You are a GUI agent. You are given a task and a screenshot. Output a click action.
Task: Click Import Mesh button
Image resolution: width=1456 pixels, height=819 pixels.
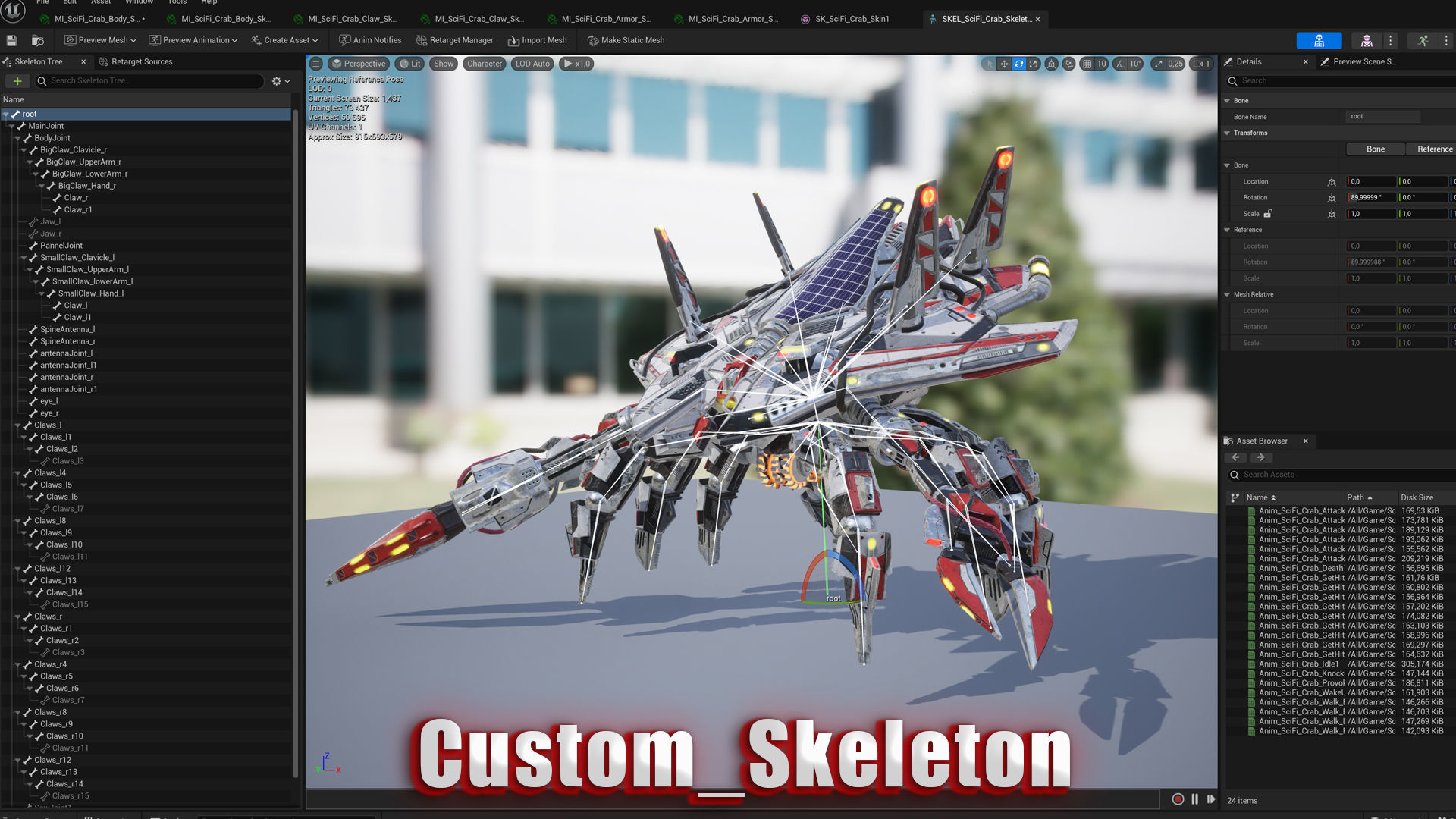(x=537, y=40)
